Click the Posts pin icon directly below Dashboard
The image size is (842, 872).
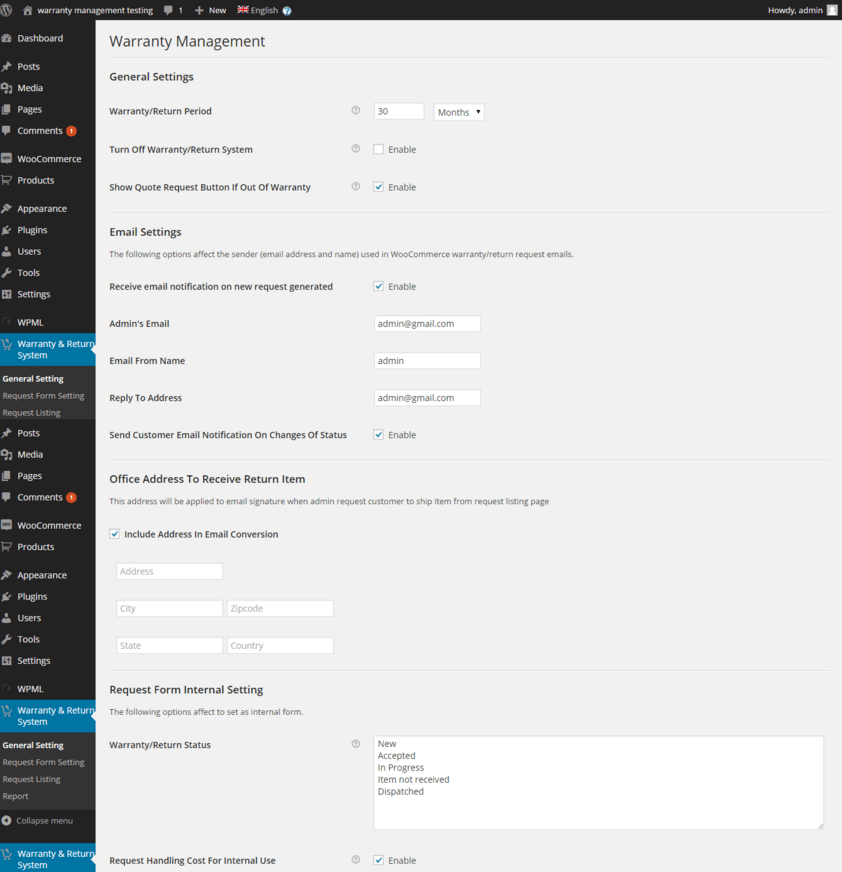pos(7,66)
